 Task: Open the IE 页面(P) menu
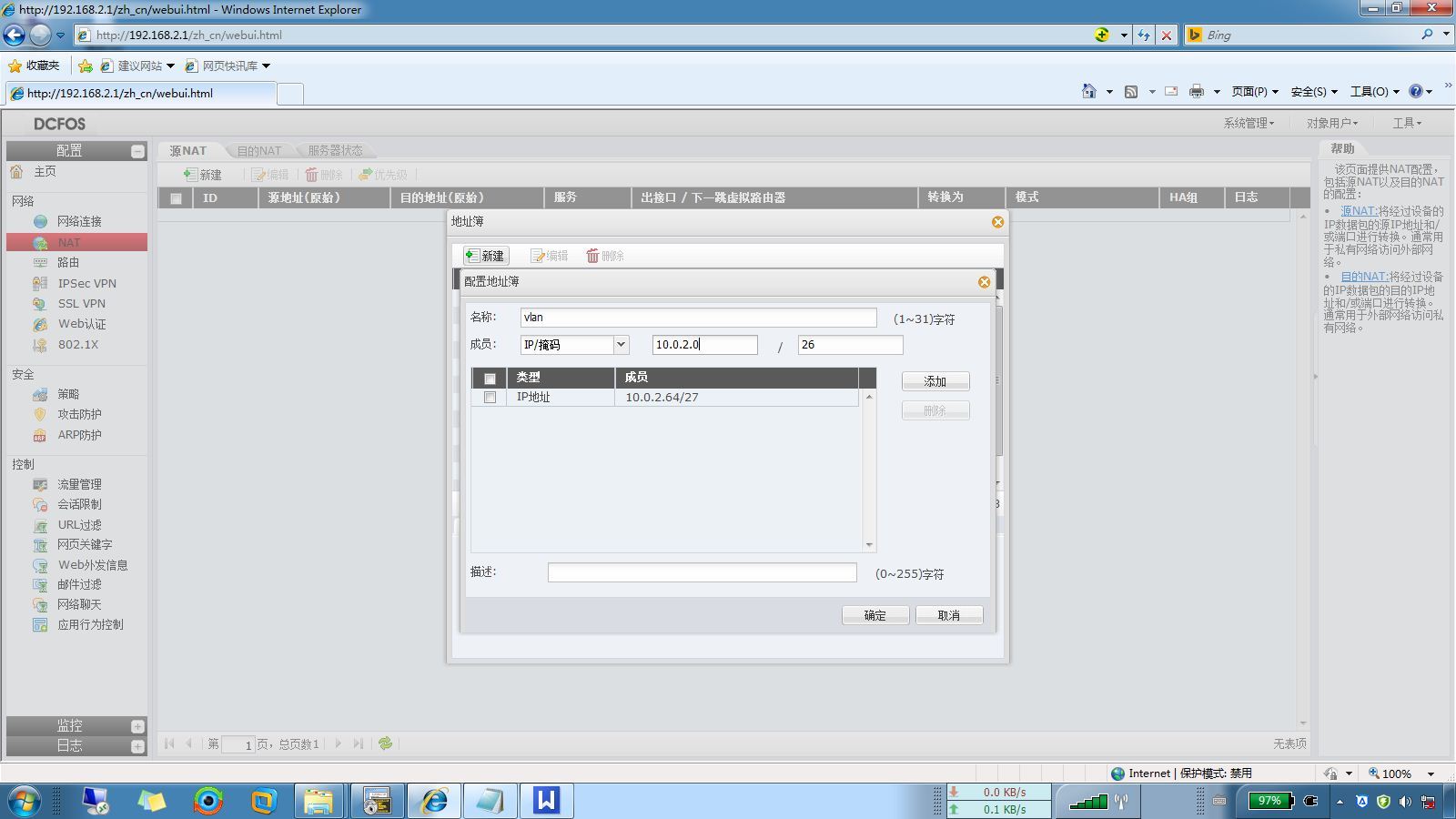point(1255,91)
